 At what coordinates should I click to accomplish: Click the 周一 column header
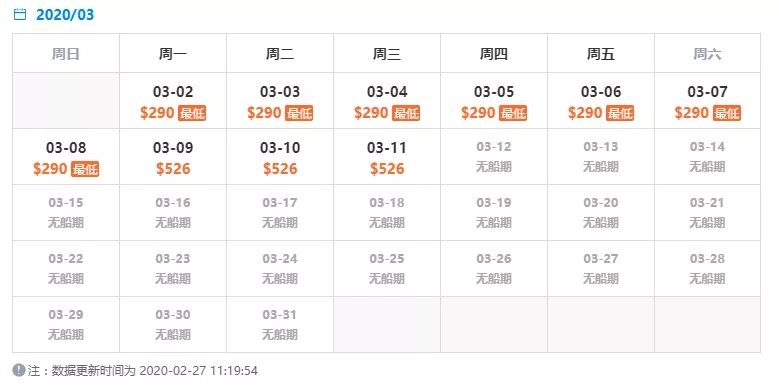click(173, 54)
